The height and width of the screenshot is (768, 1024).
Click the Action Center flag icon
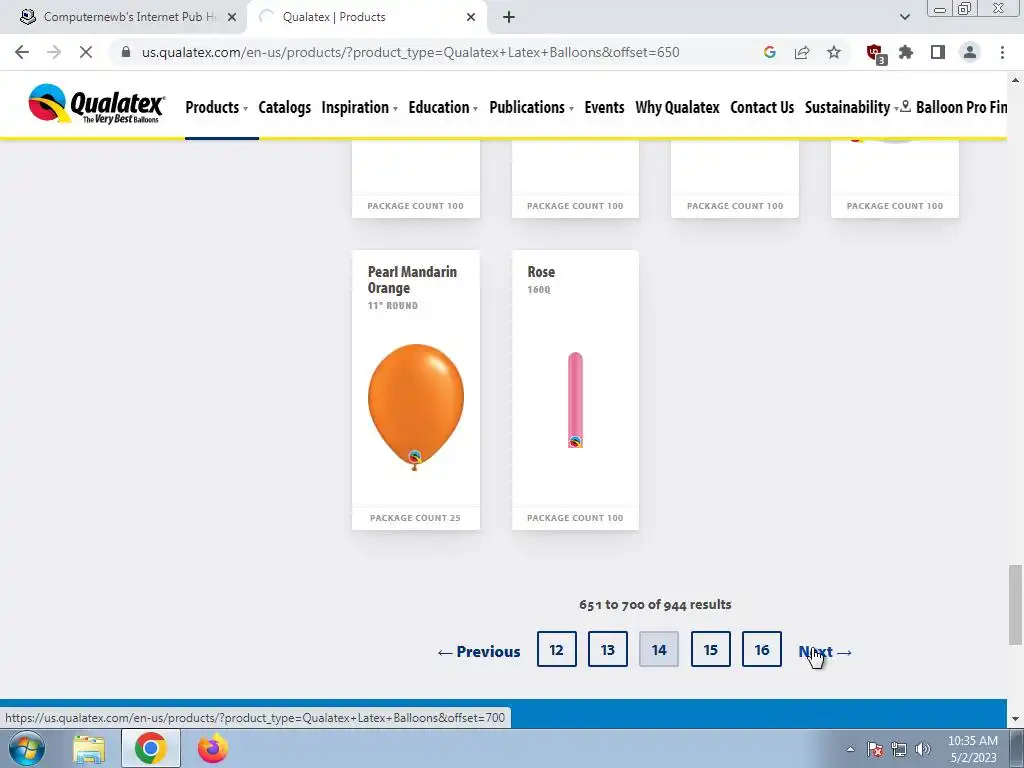pos(875,749)
